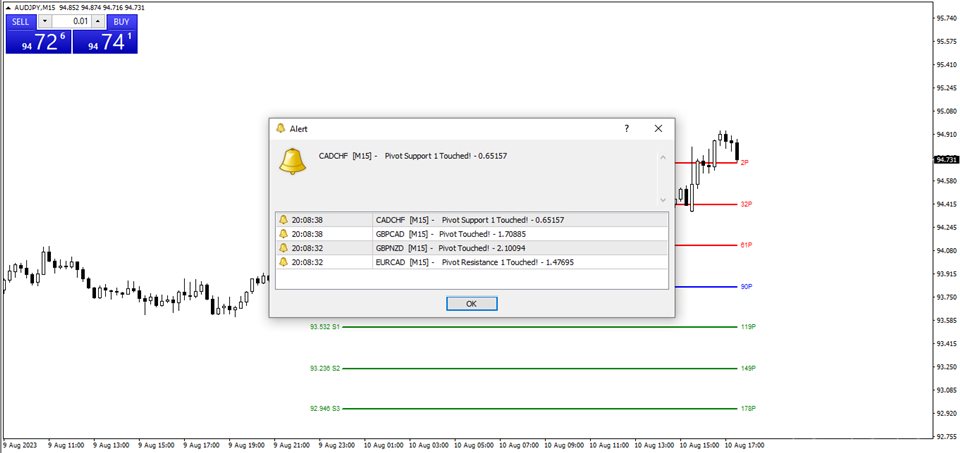The height and width of the screenshot is (453, 960).
Task: Click the alert message text at top of dialog
Action: point(413,156)
